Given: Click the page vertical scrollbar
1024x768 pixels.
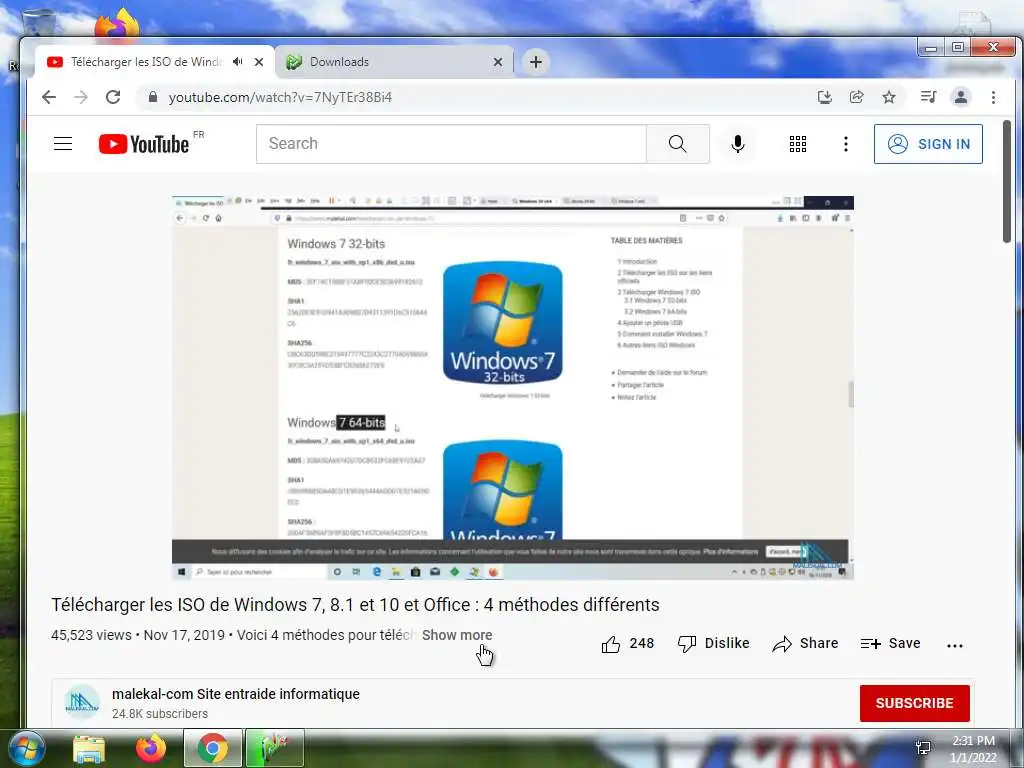Looking at the screenshot, I should [1006, 183].
